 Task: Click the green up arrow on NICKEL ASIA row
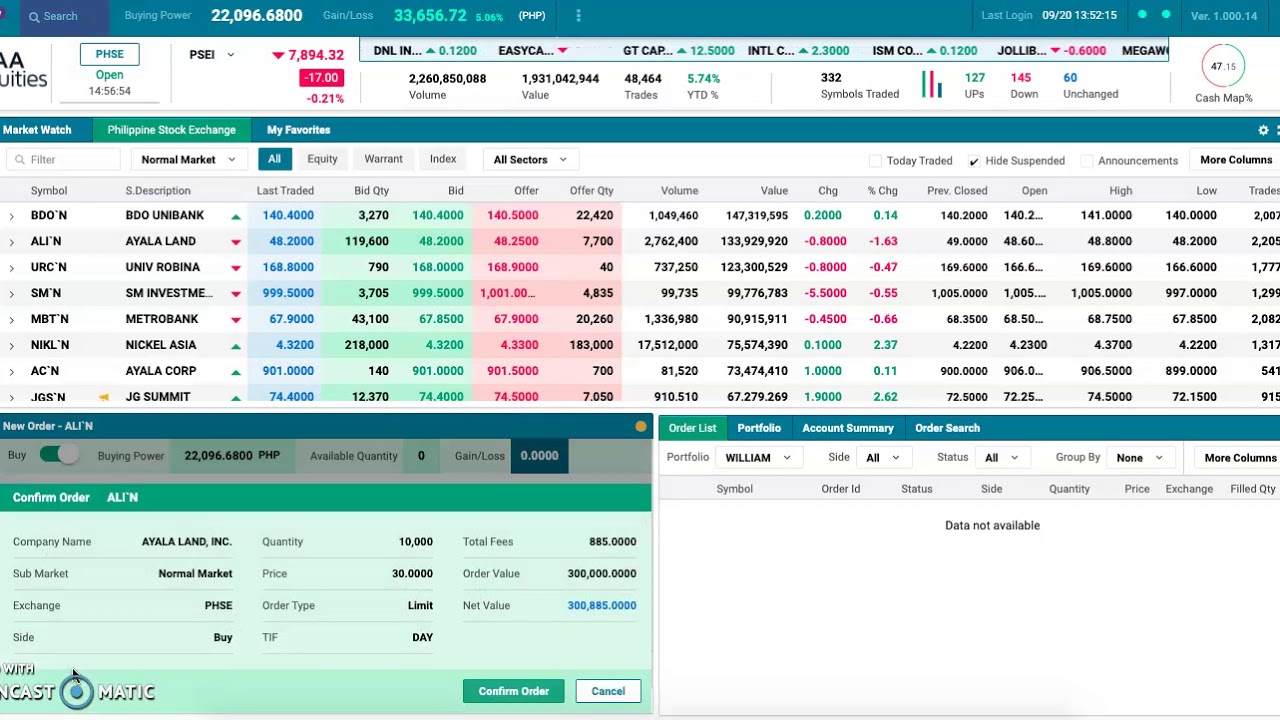(x=236, y=346)
